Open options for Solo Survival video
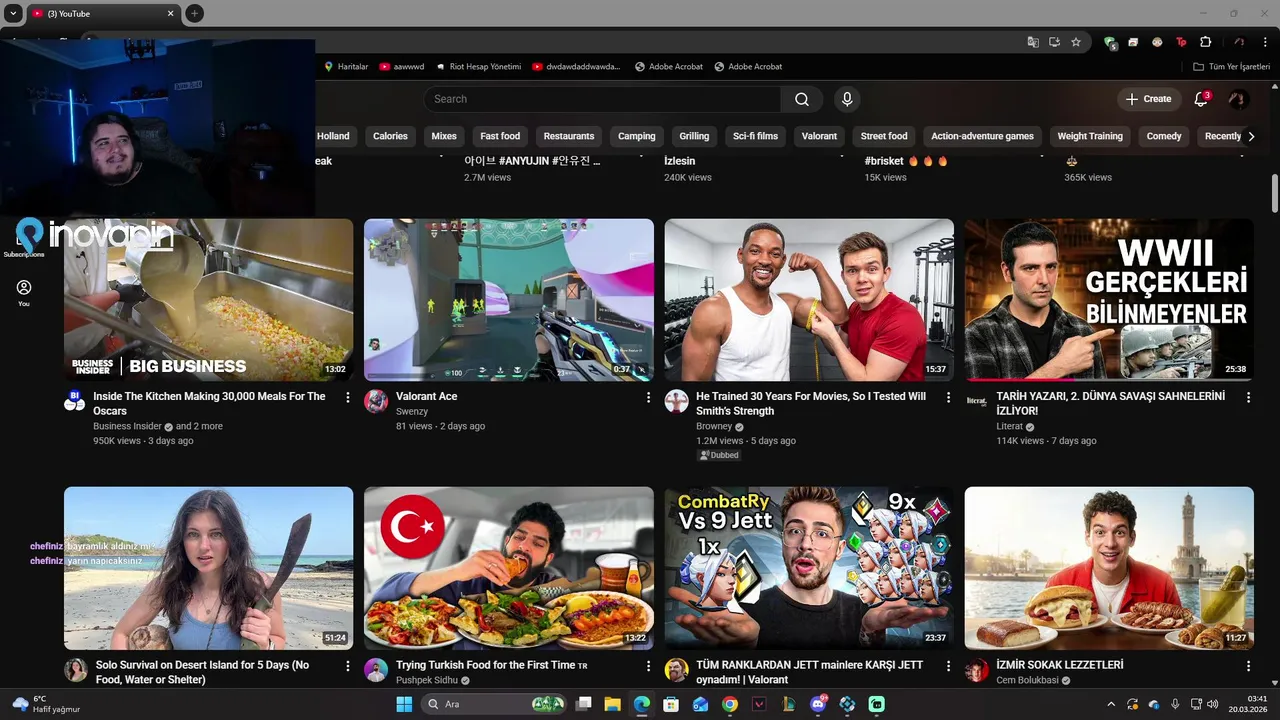This screenshot has height=720, width=1280. pos(348,666)
